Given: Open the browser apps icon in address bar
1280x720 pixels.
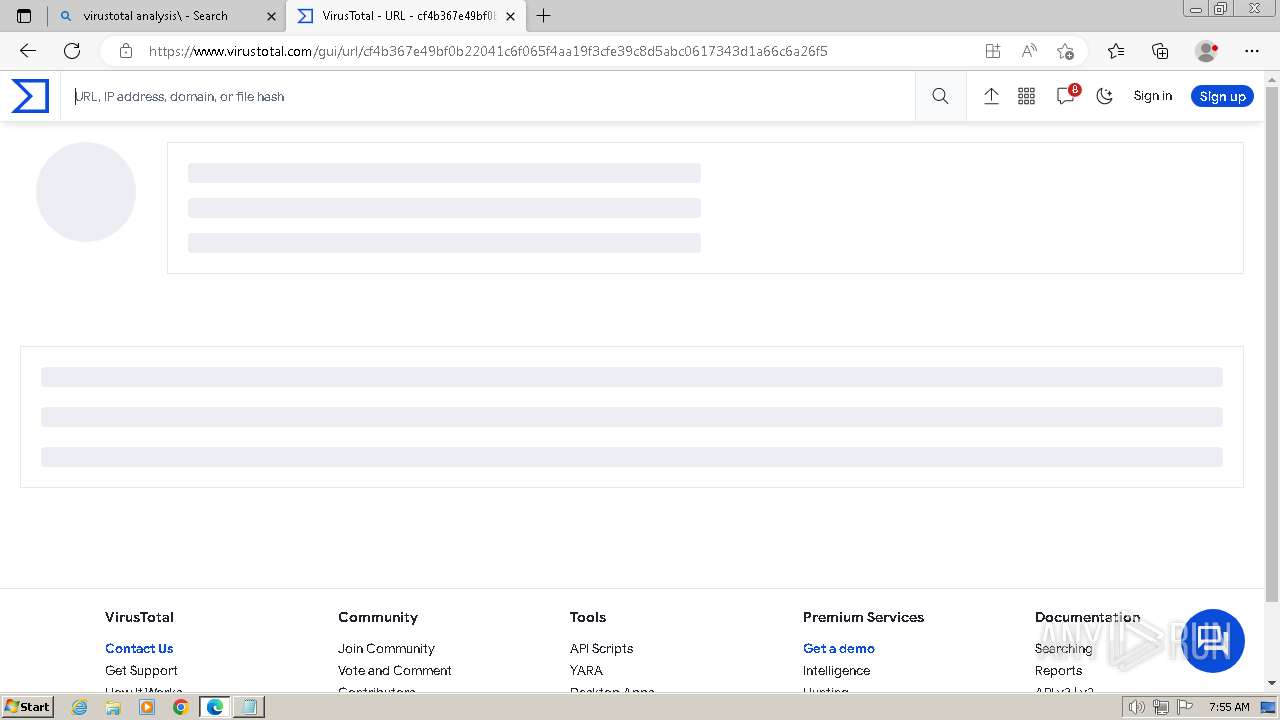Looking at the screenshot, I should (x=992, y=51).
